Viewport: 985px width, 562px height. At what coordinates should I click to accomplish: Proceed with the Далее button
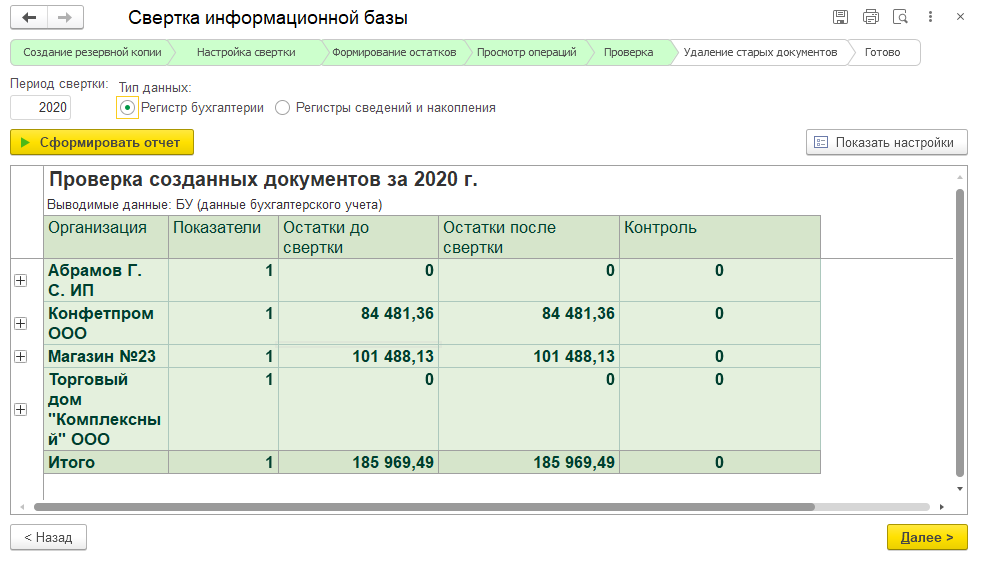[x=927, y=537]
